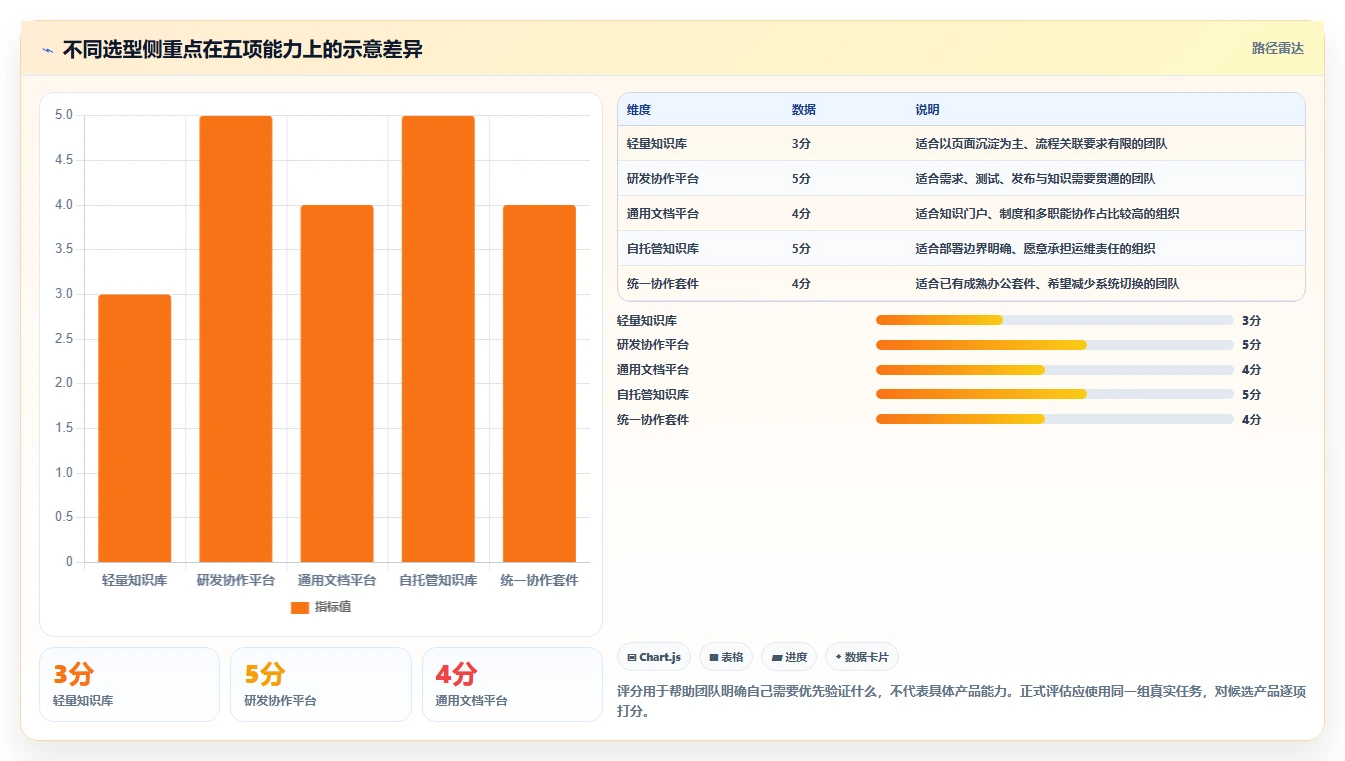Image resolution: width=1345 pixels, height=761 pixels.
Task: Click the 自托管知识库 bar in chart
Action: tap(438, 339)
